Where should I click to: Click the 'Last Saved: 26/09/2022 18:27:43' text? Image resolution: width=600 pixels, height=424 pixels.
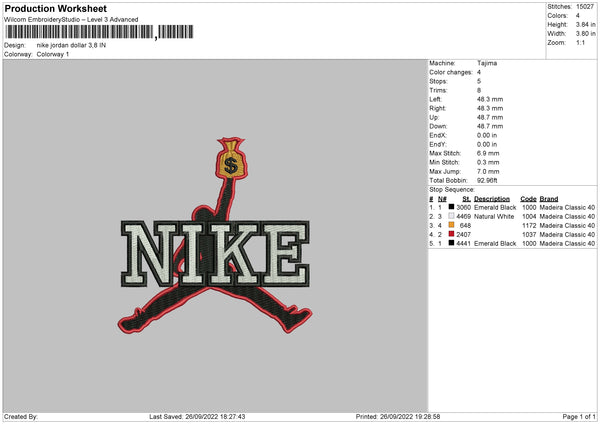(x=197, y=417)
